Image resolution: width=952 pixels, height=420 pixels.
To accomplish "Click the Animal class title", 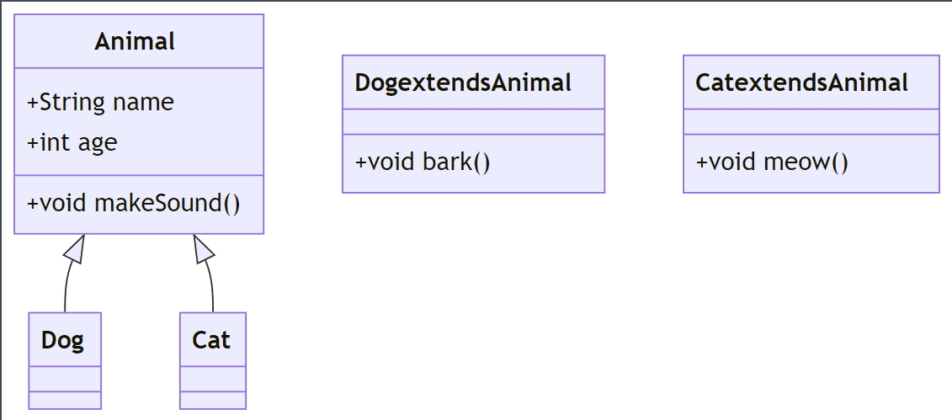I will tap(135, 41).
